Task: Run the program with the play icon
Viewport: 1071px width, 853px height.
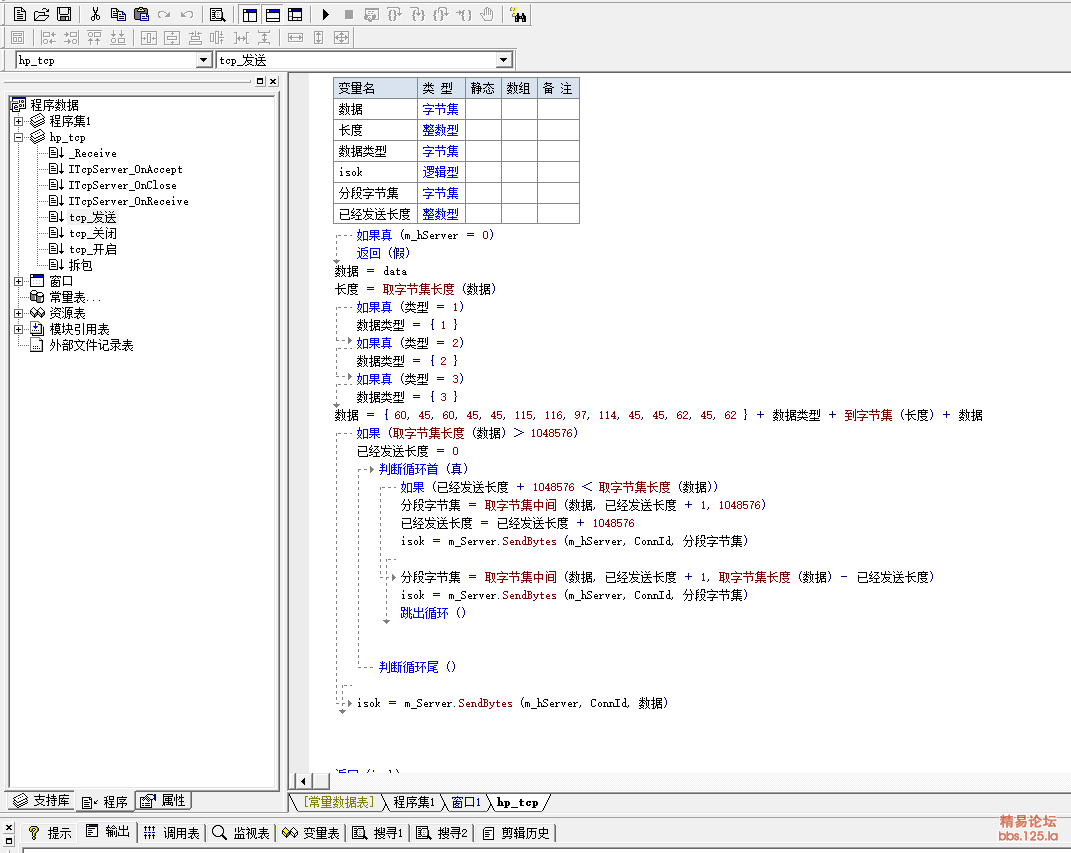Action: tap(326, 14)
